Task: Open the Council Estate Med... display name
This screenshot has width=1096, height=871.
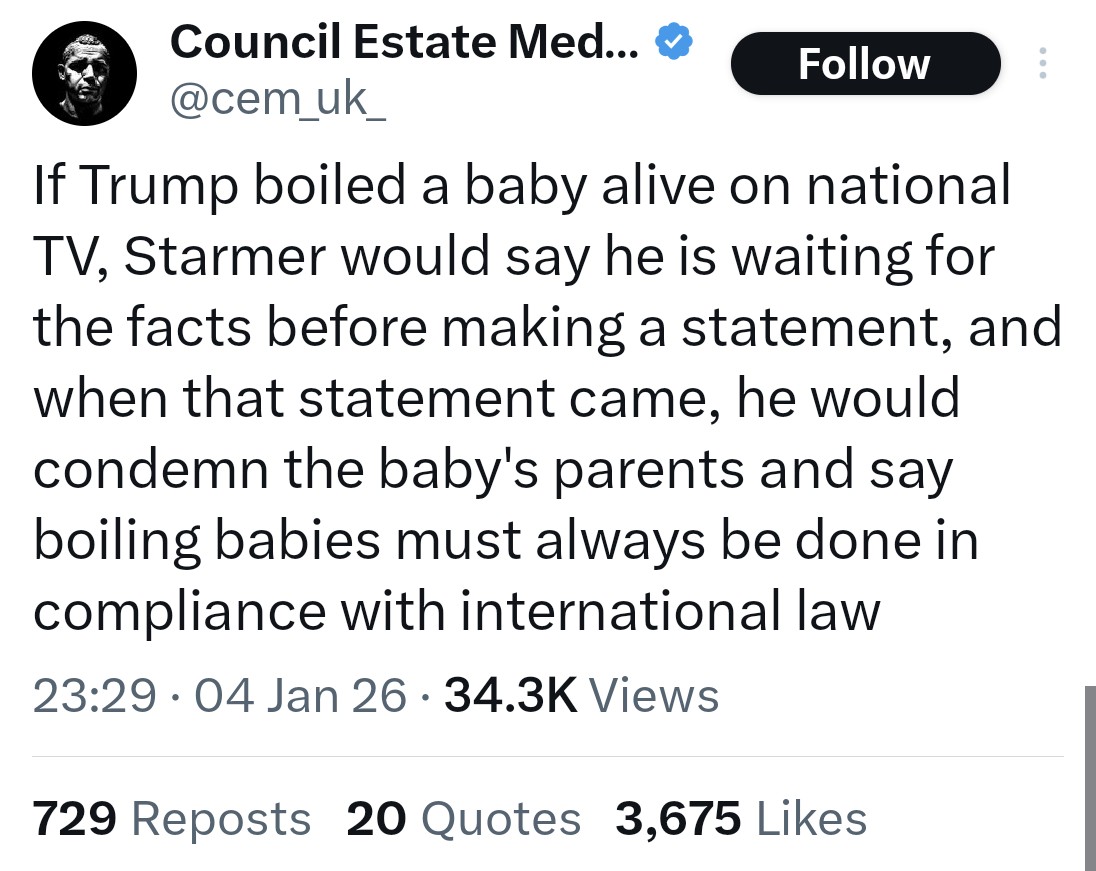Action: (404, 42)
